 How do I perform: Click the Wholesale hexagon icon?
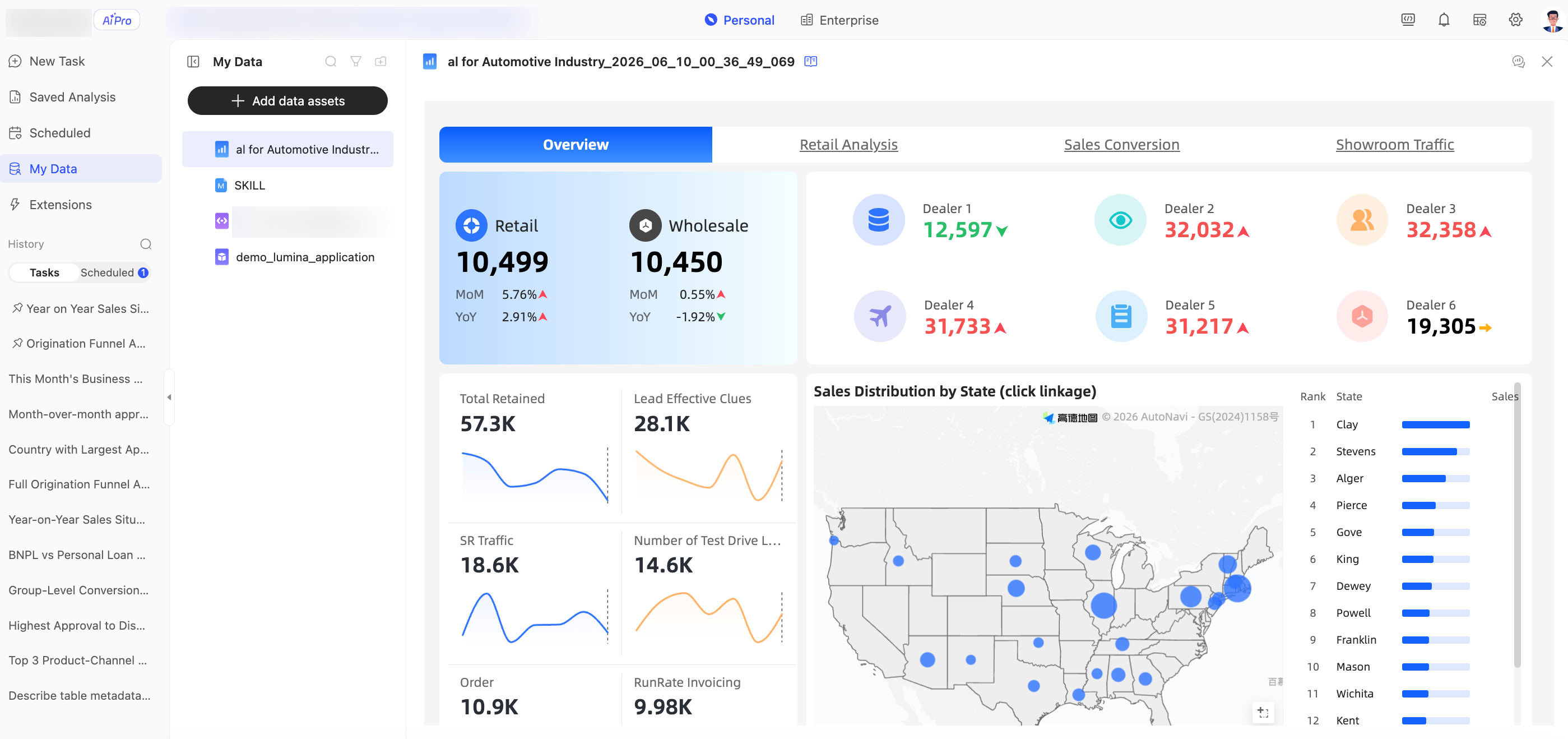point(645,225)
